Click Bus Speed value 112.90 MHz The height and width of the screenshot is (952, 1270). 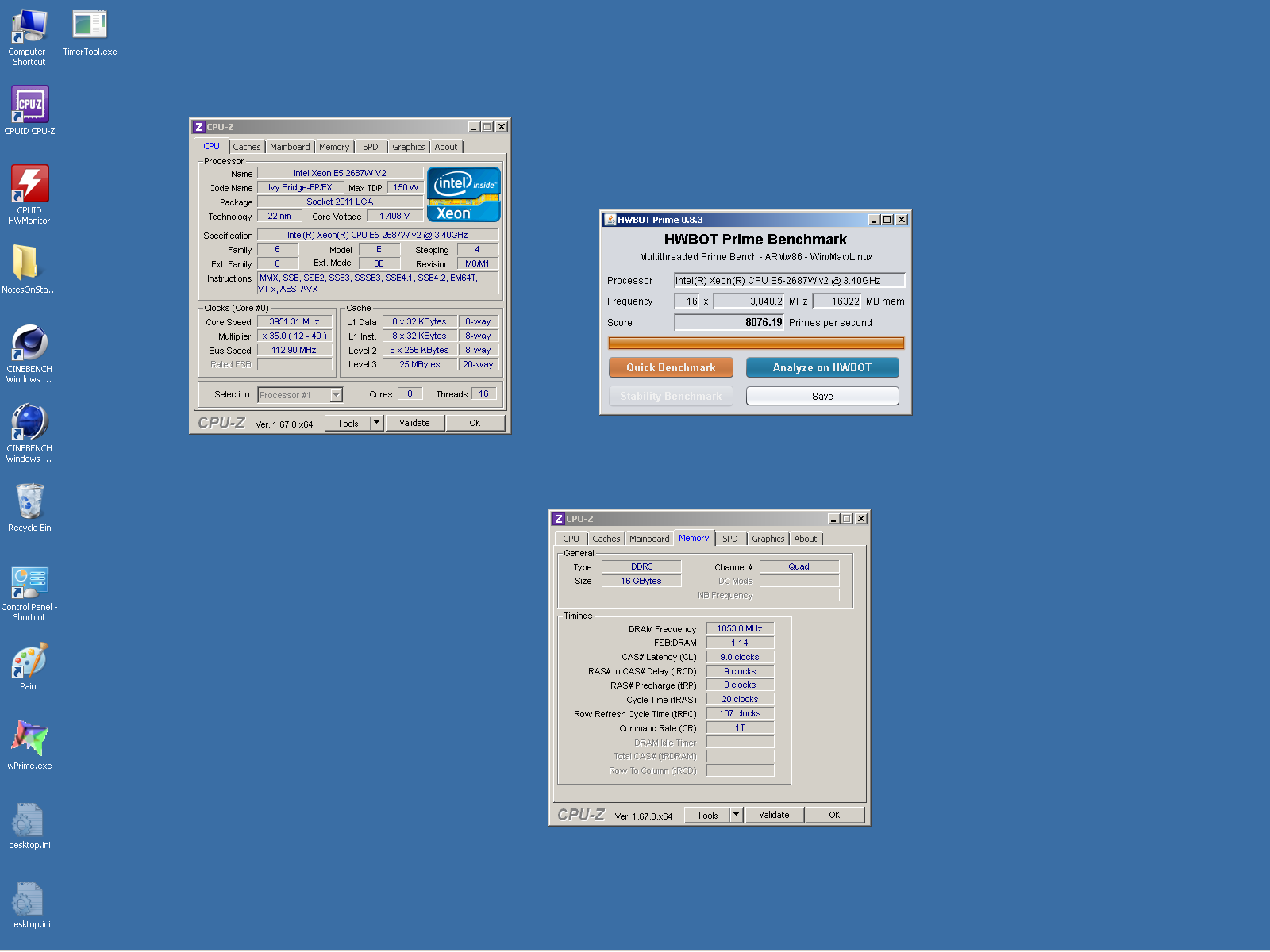click(x=294, y=350)
